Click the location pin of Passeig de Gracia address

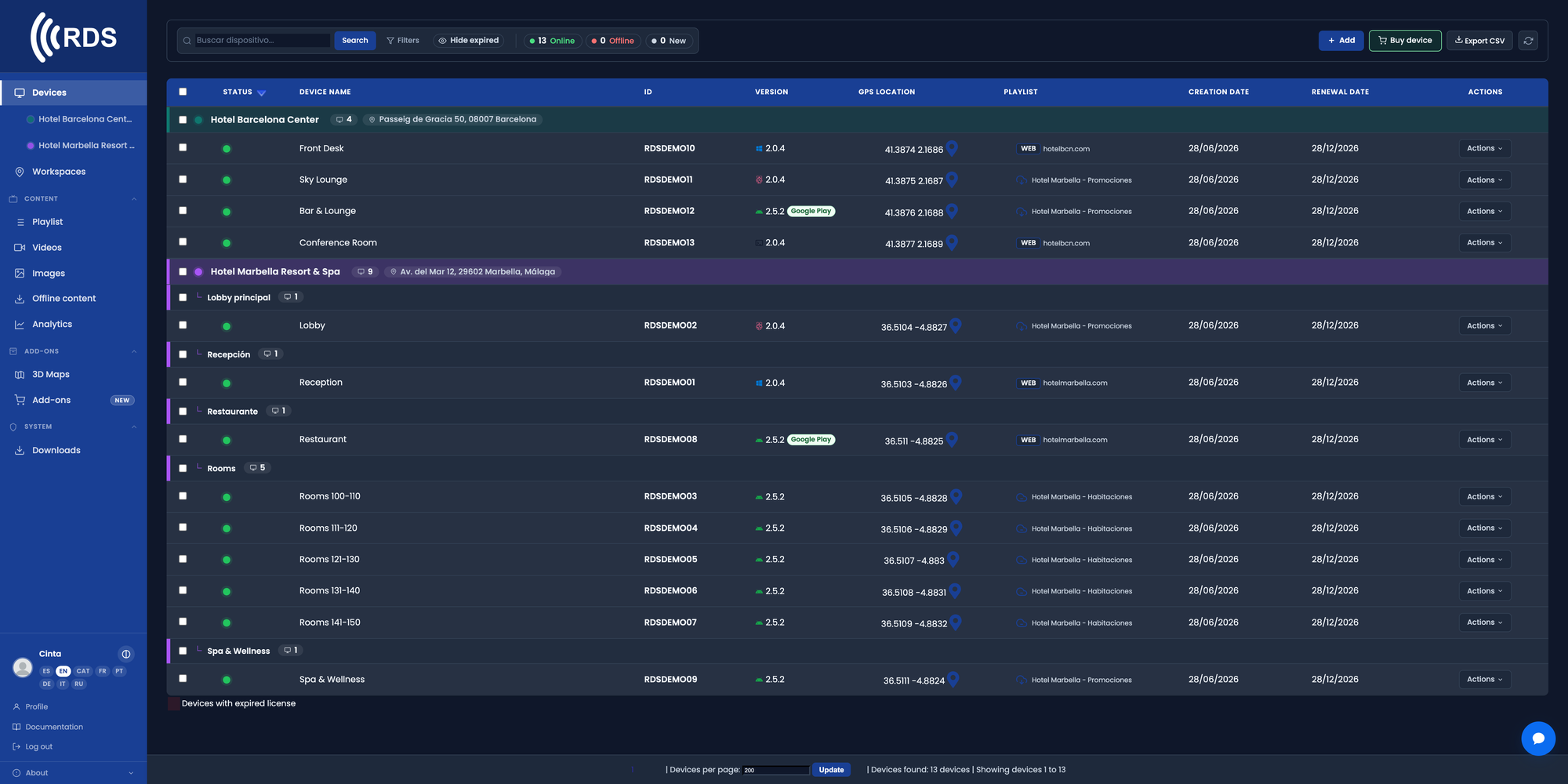(372, 120)
